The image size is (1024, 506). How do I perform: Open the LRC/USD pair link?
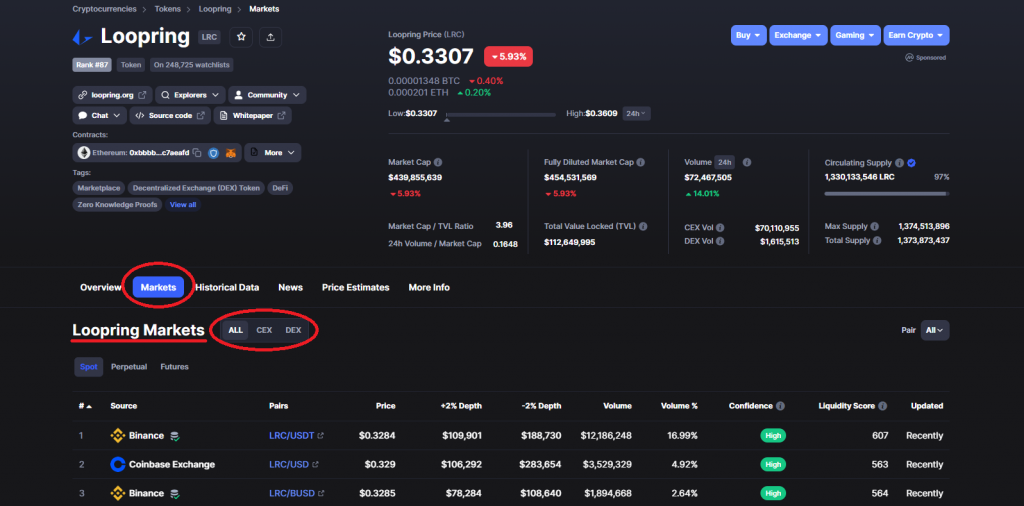coord(294,465)
